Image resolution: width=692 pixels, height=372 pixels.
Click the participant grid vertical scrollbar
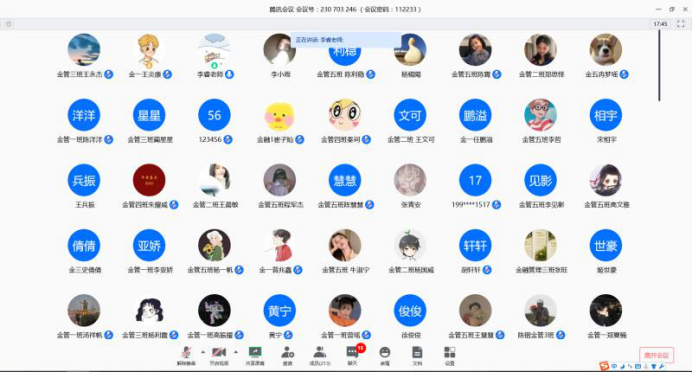(659, 65)
